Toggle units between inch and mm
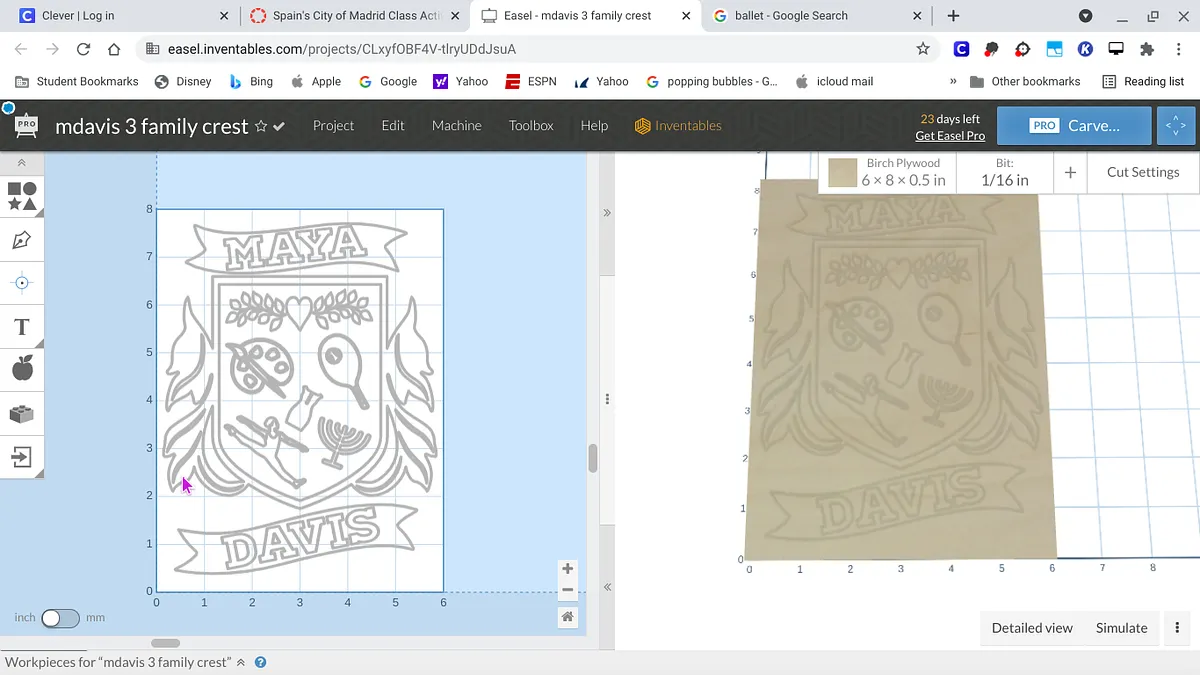Screen dimensions: 1200x675 [60, 618]
